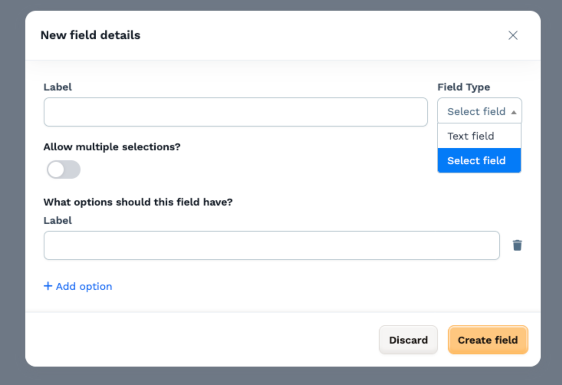
Task: Delete the option with the trash icon
Action: tap(517, 246)
